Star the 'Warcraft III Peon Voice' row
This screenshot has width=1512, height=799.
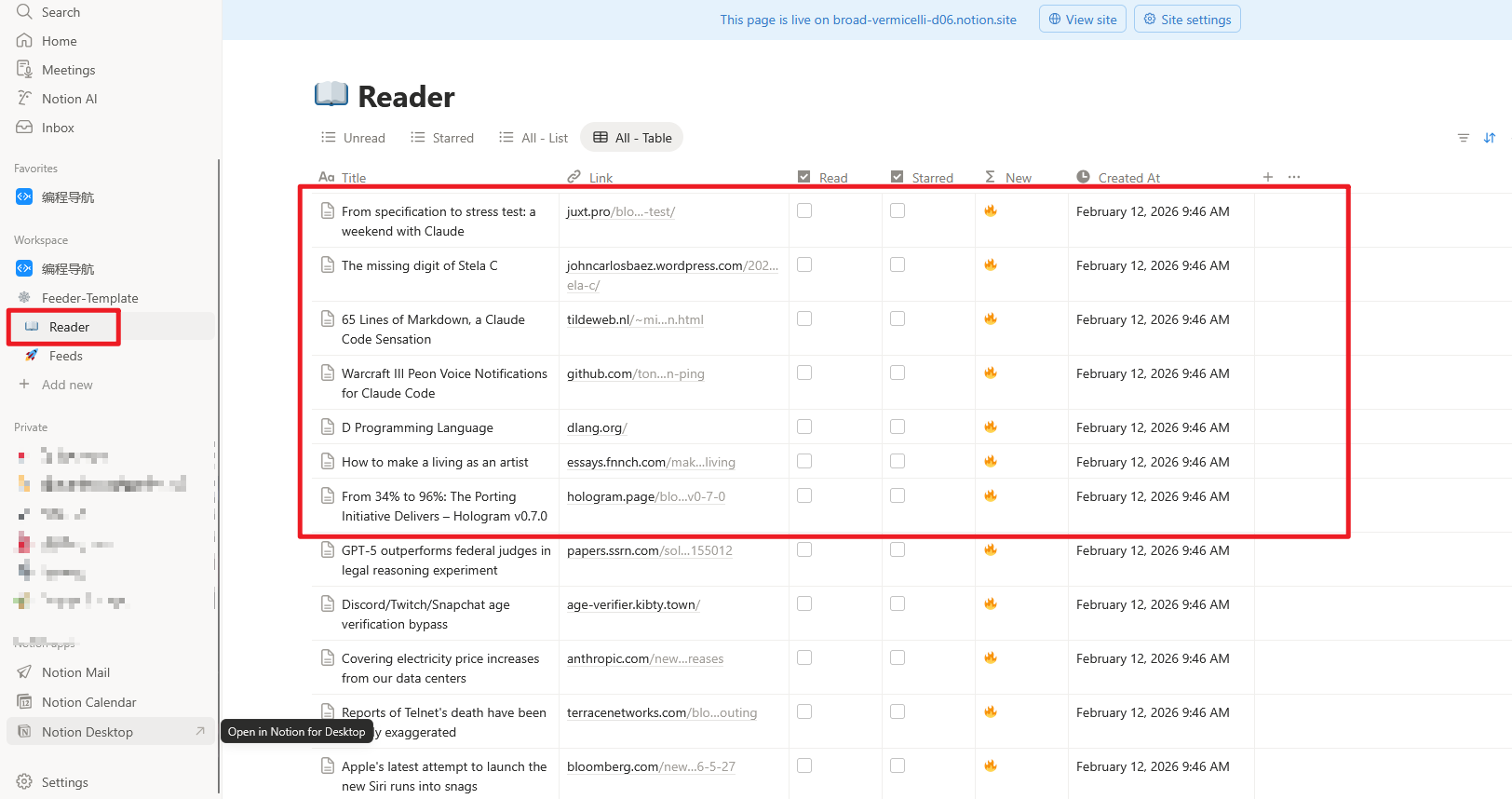[898, 372]
